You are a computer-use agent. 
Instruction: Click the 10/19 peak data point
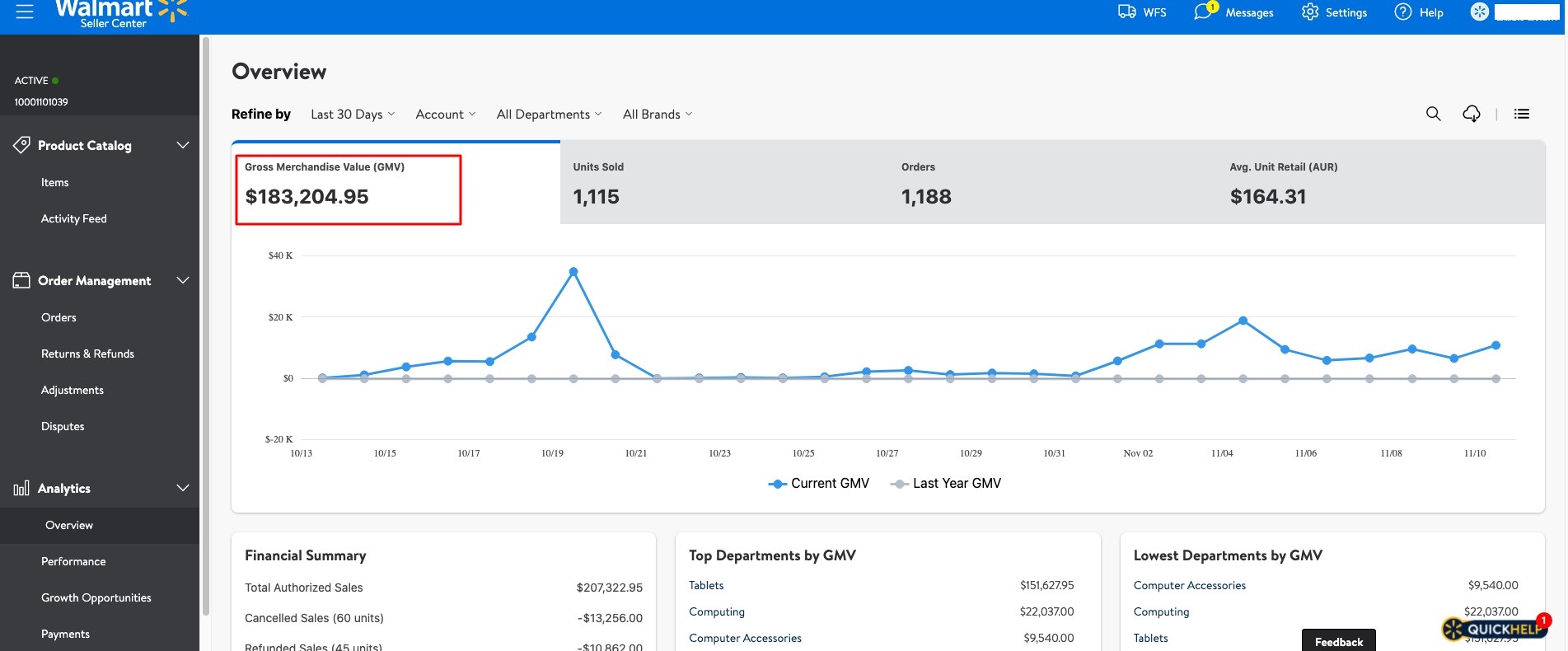click(x=573, y=271)
